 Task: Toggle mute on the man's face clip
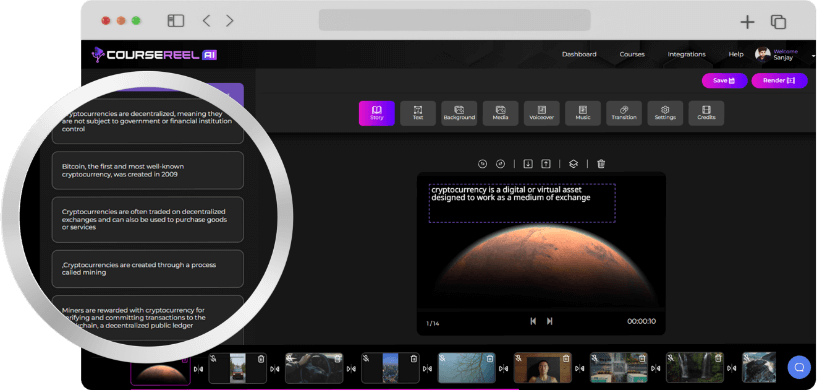pos(519,359)
